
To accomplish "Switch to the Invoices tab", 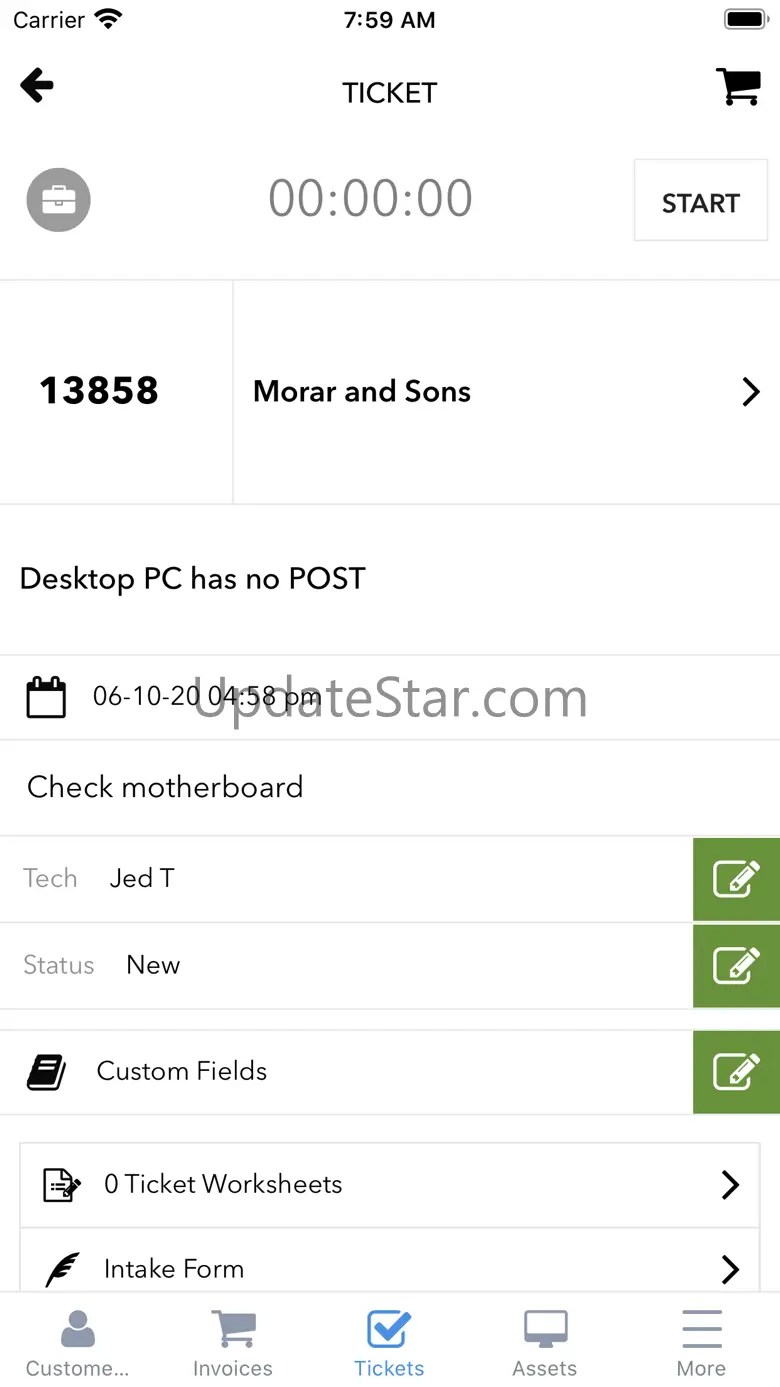I will click(233, 1343).
